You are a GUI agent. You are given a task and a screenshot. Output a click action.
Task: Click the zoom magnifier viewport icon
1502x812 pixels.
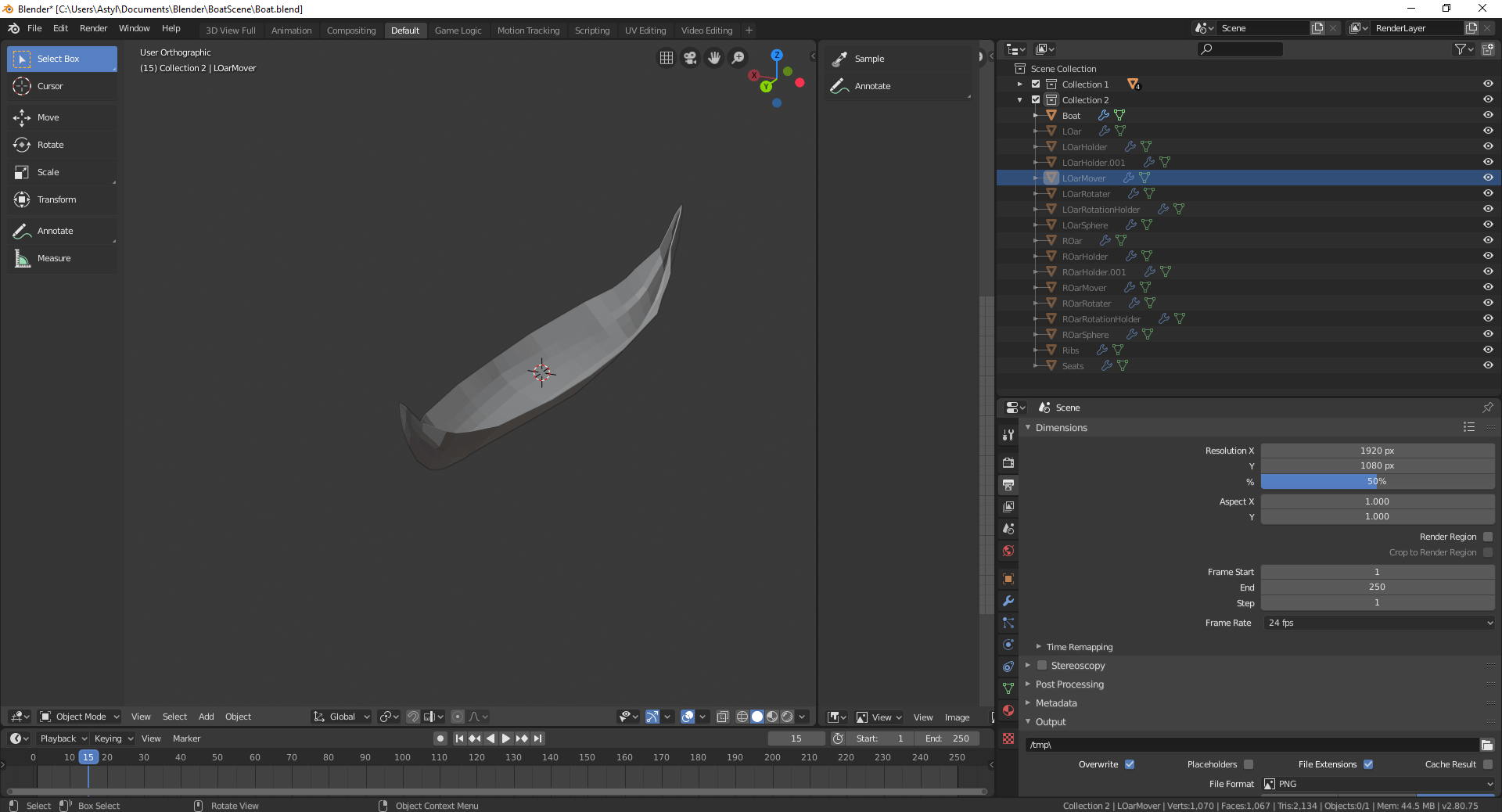pos(738,58)
